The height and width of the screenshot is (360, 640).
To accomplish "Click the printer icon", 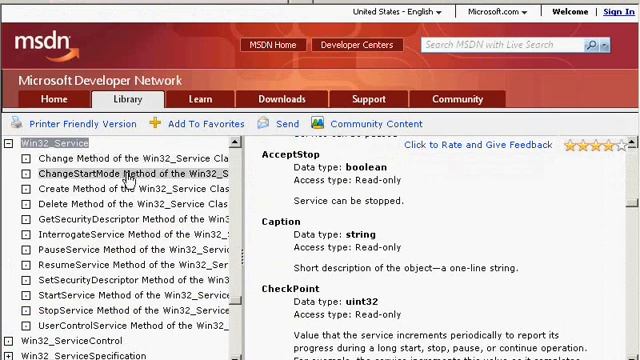I will (x=16, y=123).
